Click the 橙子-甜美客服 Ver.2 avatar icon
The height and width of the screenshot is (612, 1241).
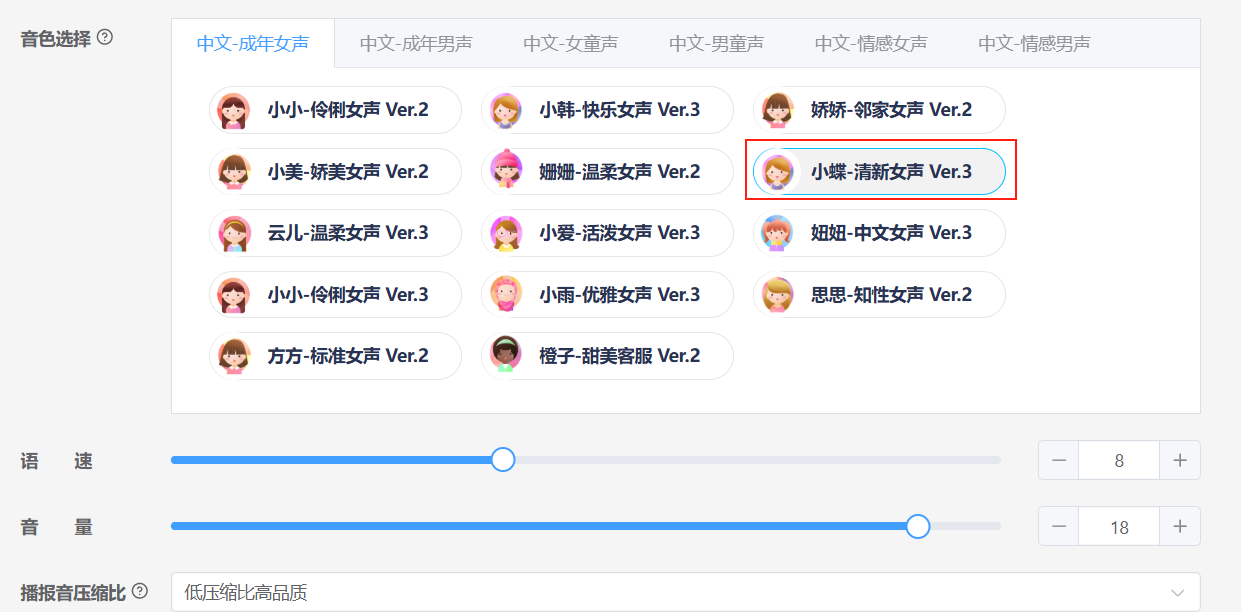point(506,356)
